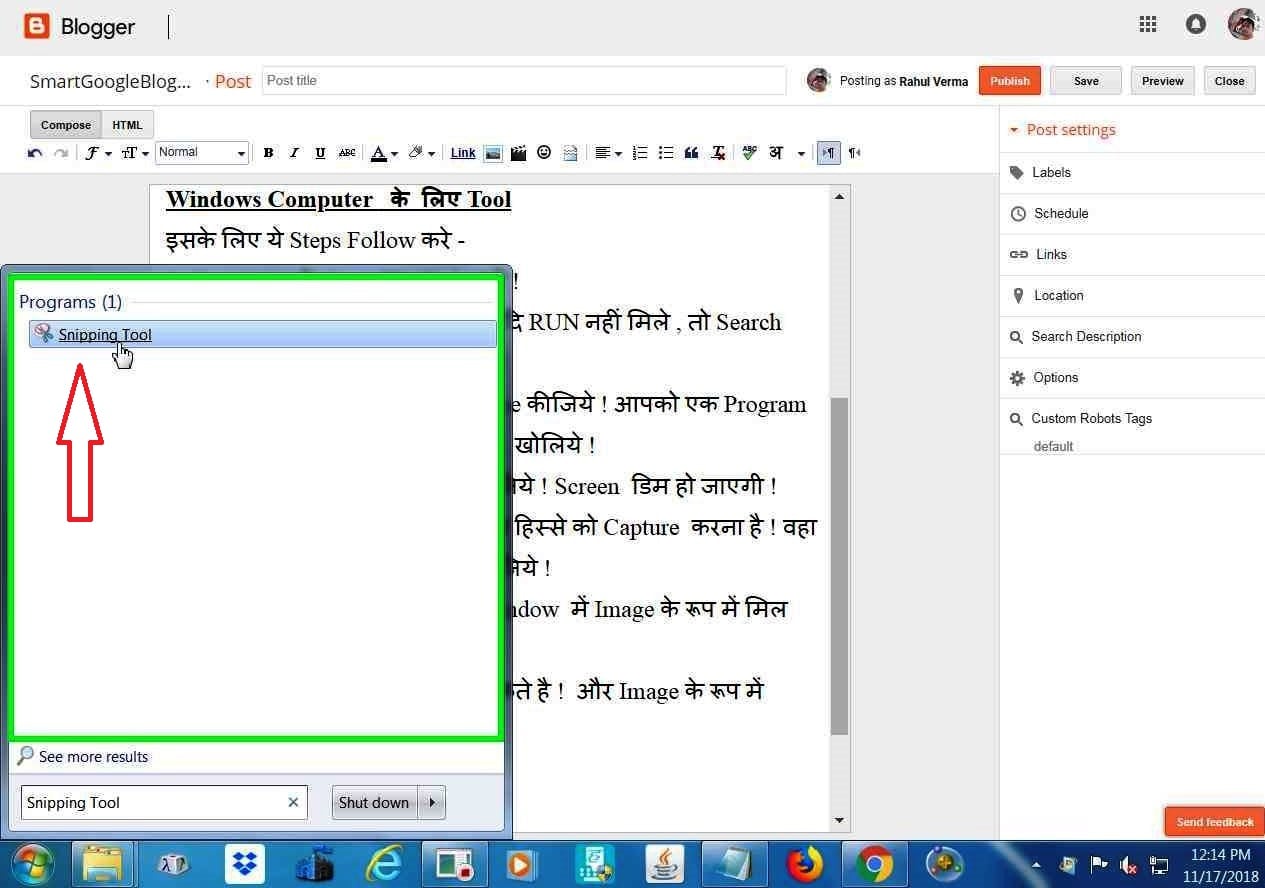
Task: Switch to Compose mode
Action: click(x=66, y=125)
